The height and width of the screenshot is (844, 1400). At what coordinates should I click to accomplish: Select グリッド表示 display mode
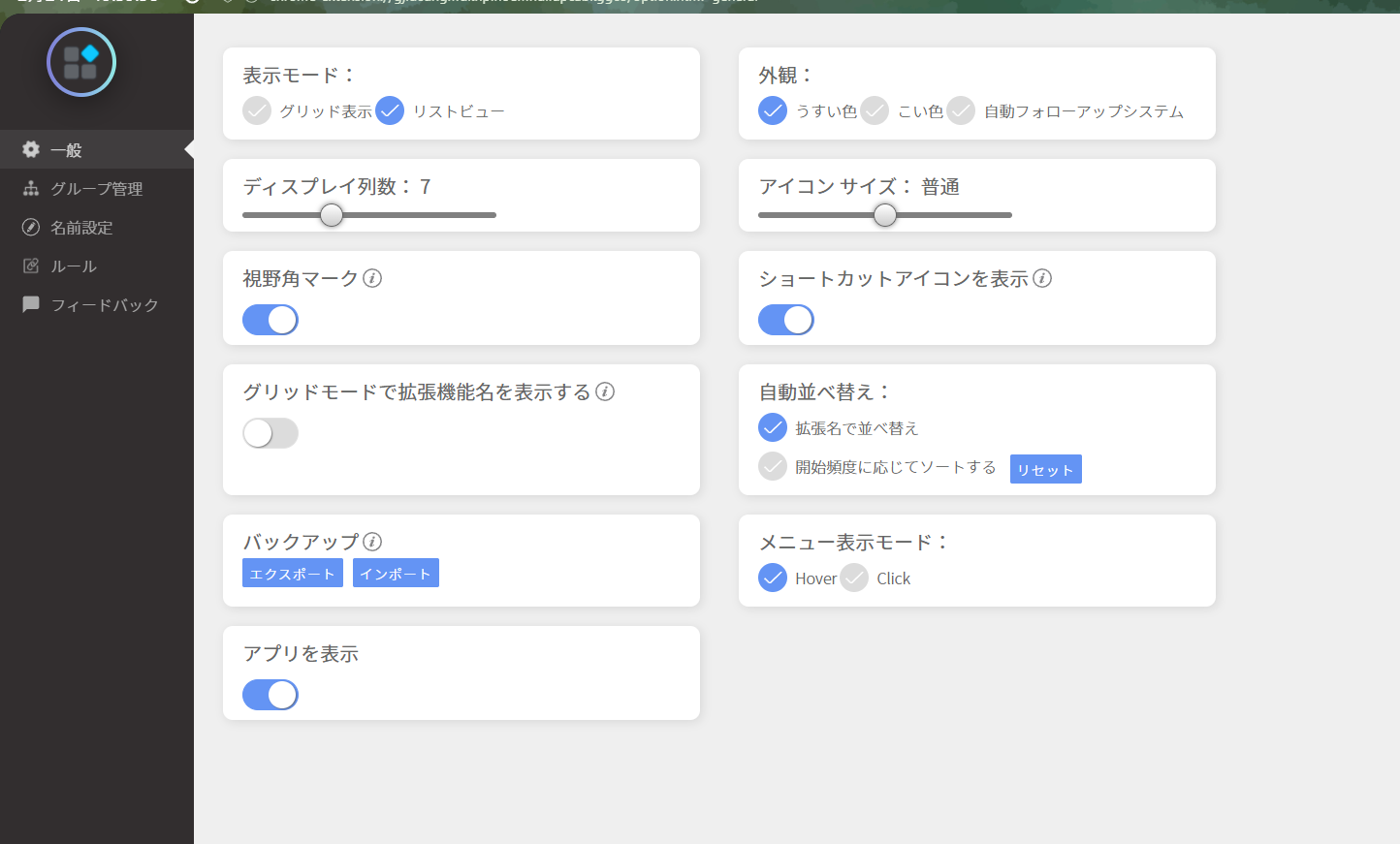pyautogui.click(x=257, y=110)
